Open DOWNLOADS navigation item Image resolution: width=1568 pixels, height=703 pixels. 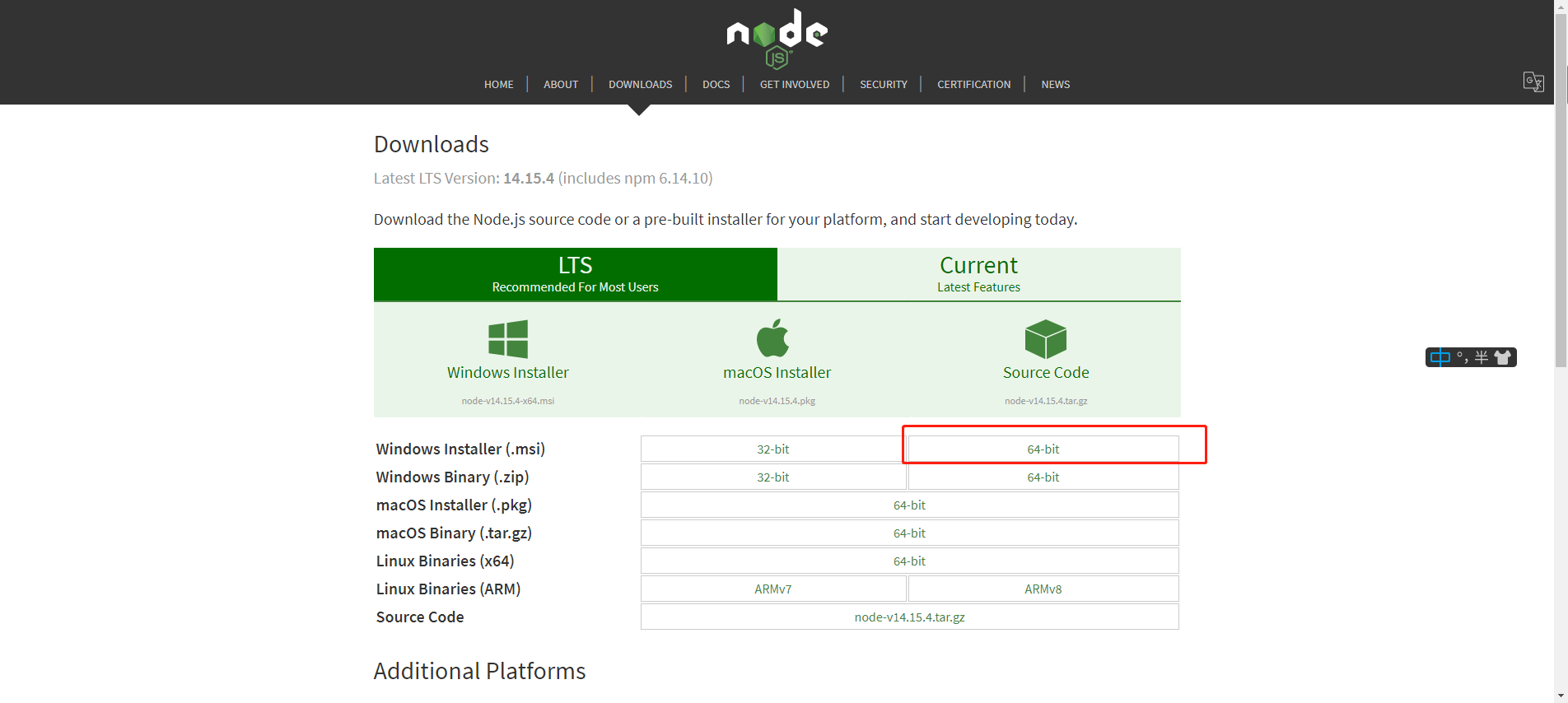click(641, 85)
